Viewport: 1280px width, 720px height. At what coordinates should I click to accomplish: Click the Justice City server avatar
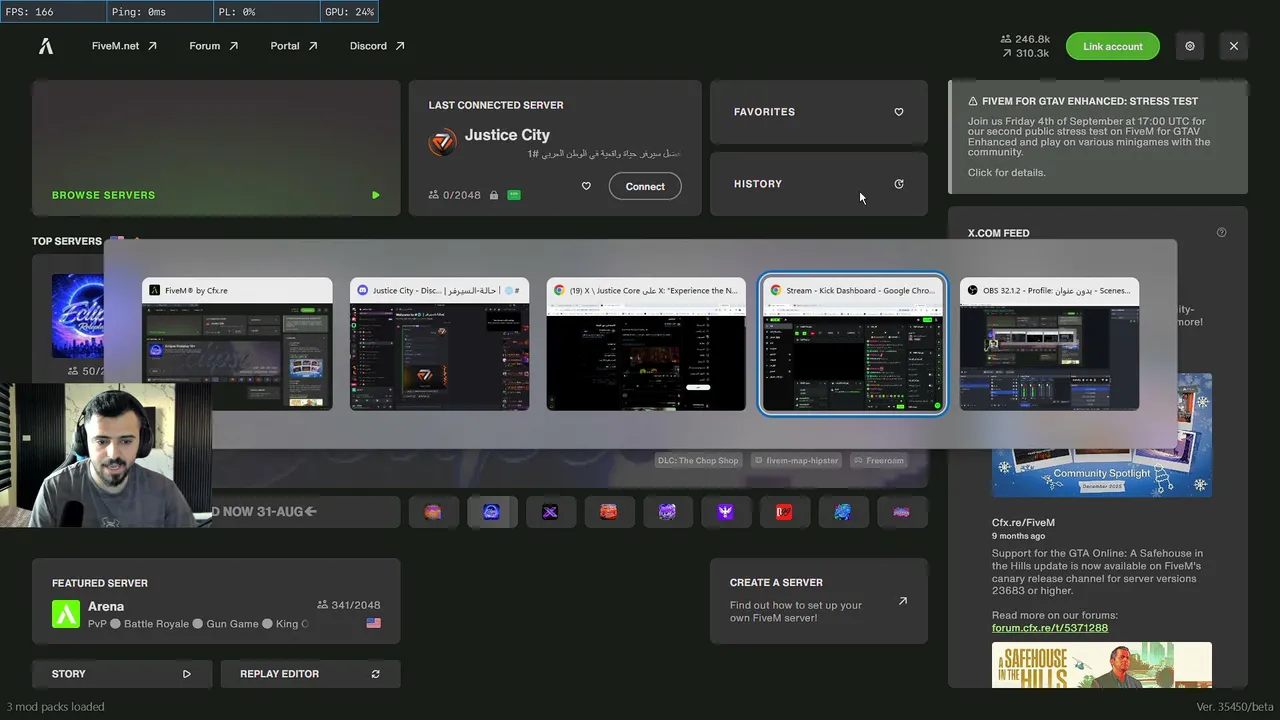click(x=442, y=142)
